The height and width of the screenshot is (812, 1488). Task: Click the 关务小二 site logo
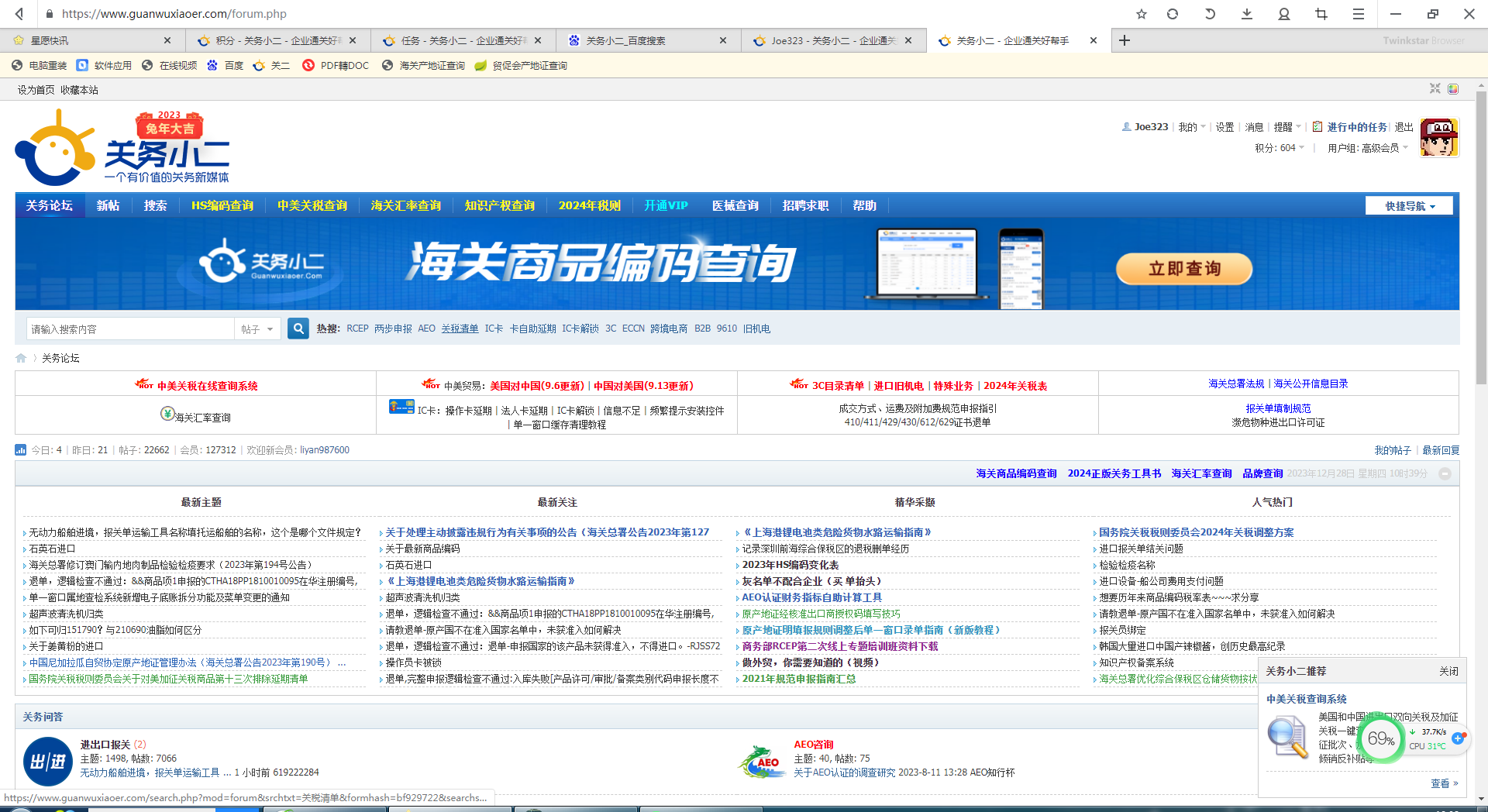tap(122, 147)
